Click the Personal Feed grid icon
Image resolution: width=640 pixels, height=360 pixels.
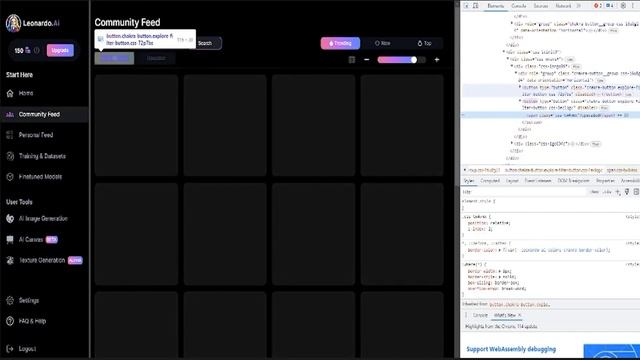coord(10,135)
